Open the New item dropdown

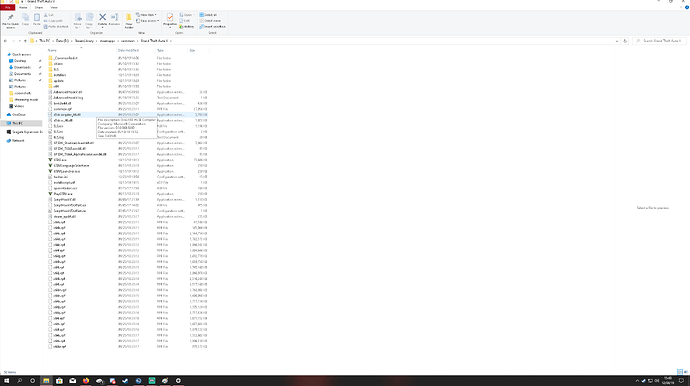pos(146,15)
